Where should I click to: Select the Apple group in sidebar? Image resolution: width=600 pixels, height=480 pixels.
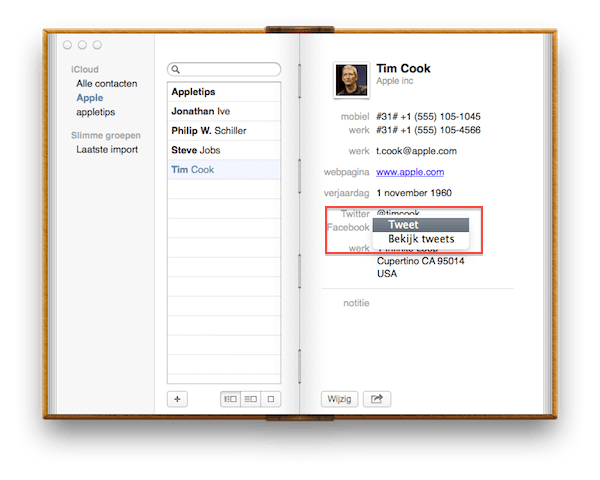click(x=90, y=98)
